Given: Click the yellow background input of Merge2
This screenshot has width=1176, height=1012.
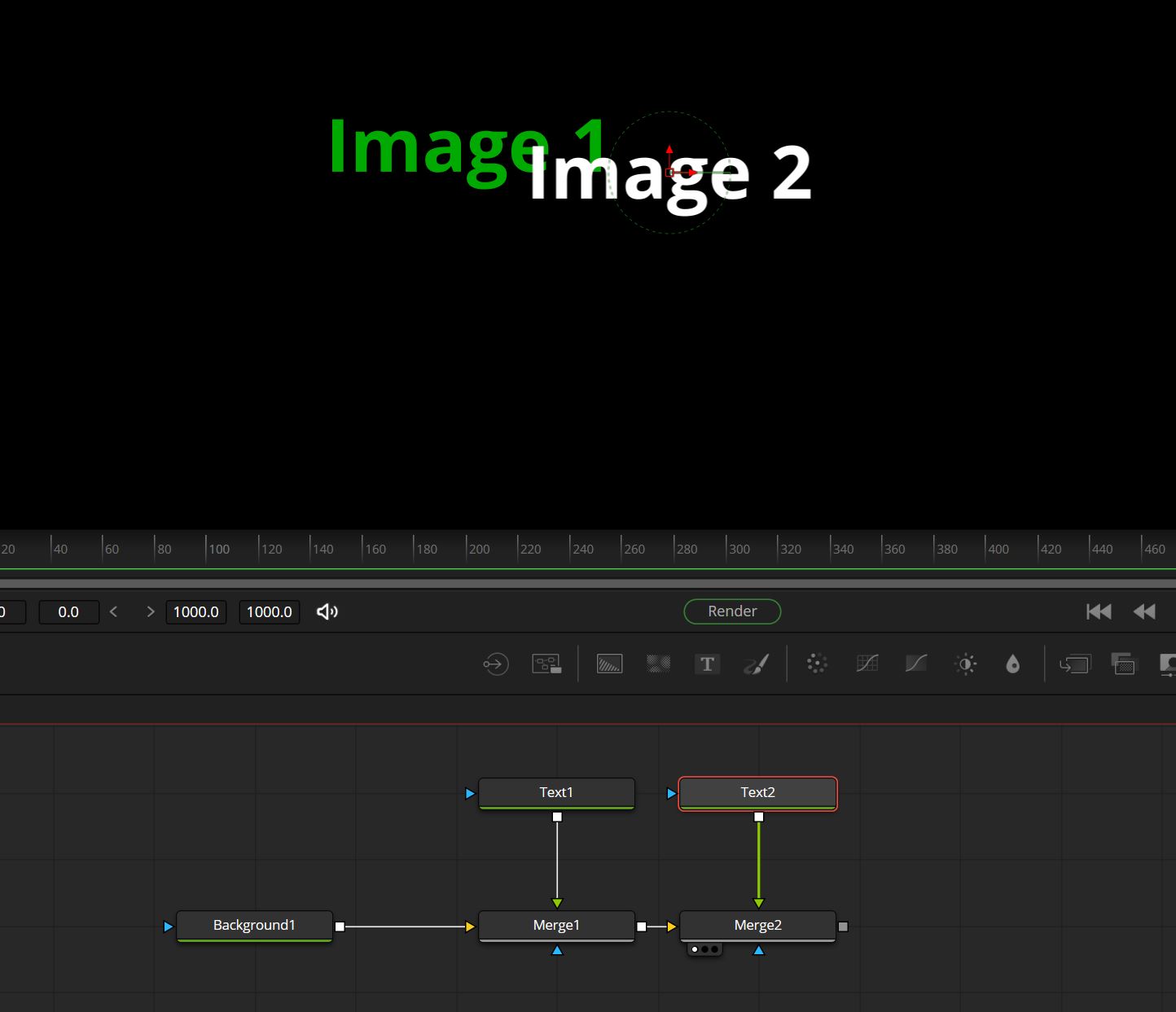Looking at the screenshot, I should (x=672, y=927).
